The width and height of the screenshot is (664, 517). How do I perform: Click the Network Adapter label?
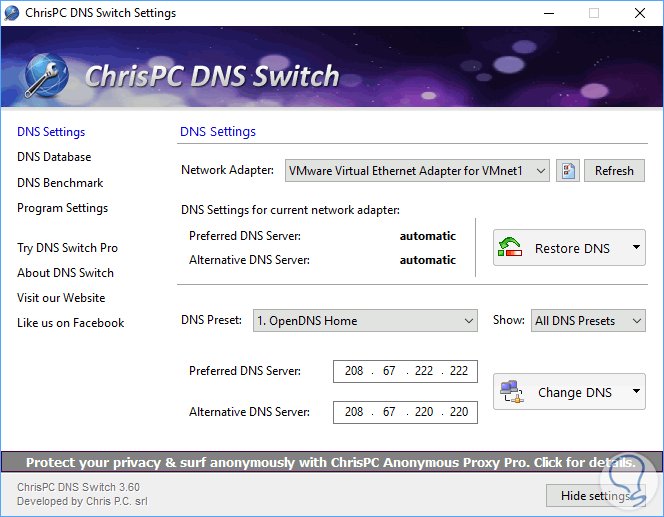click(x=227, y=170)
